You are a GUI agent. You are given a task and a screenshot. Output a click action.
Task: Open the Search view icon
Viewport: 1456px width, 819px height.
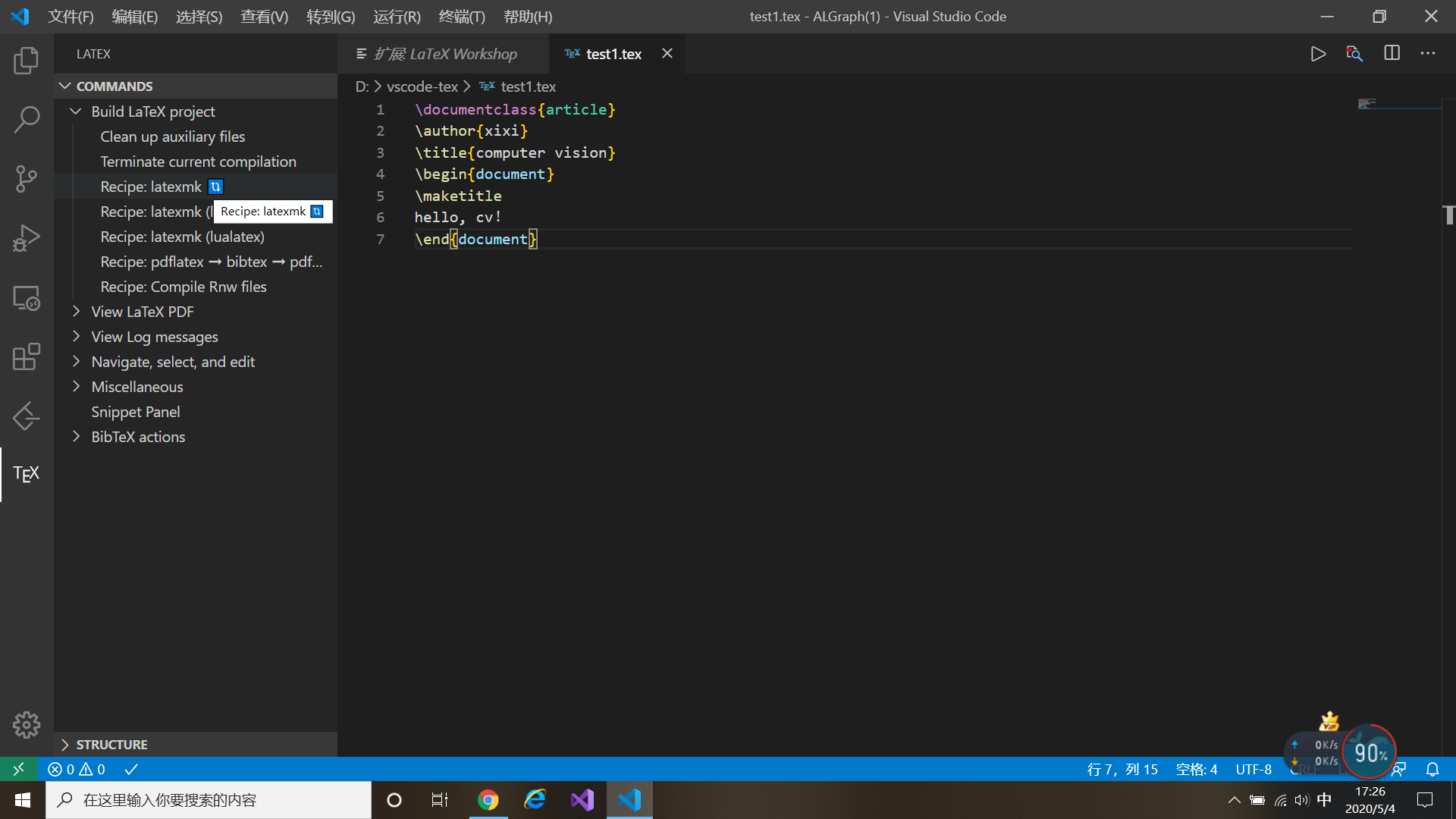(26, 120)
